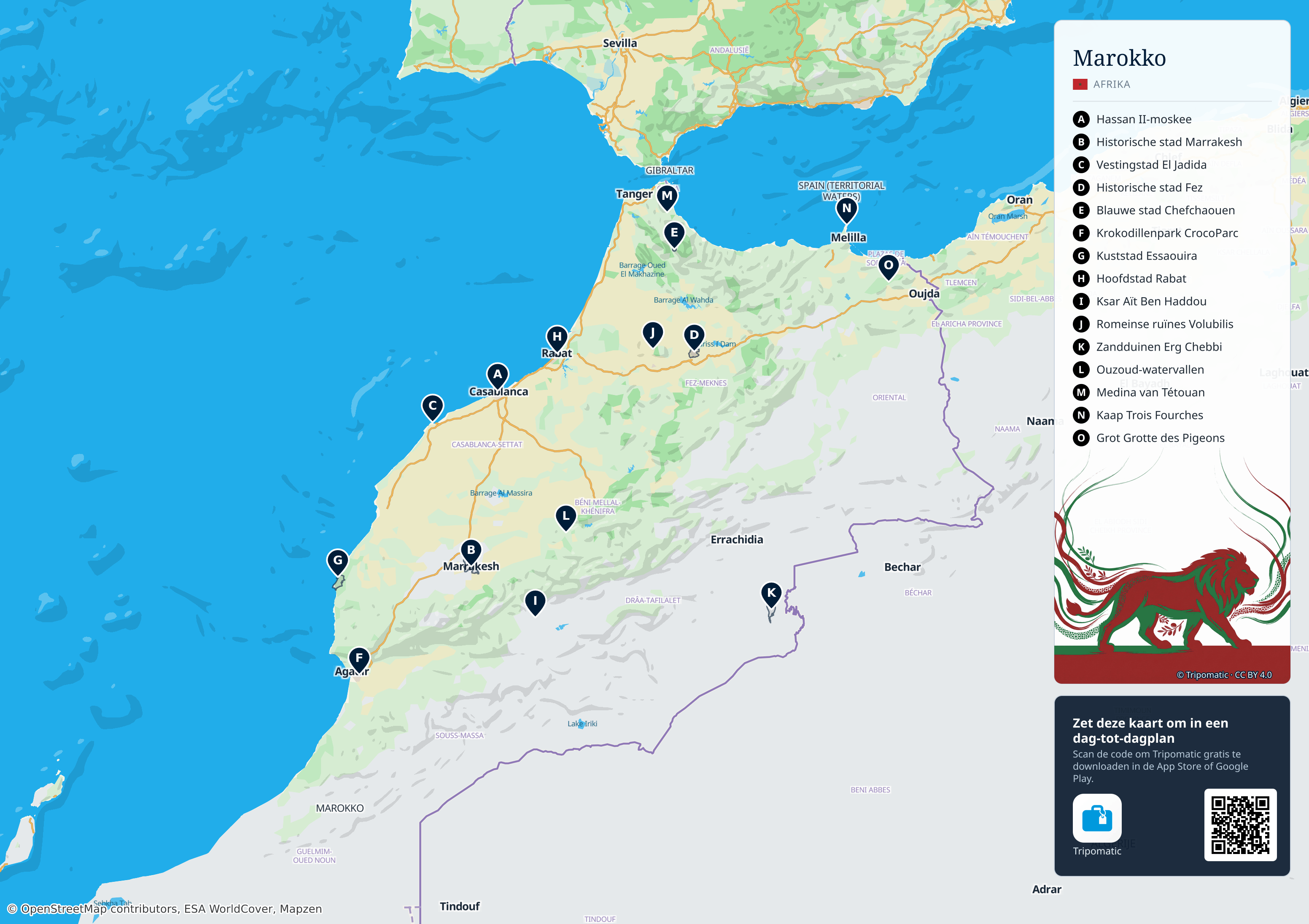Viewport: 1309px width, 924px height.
Task: Click the Adrar city label
Action: [1047, 889]
